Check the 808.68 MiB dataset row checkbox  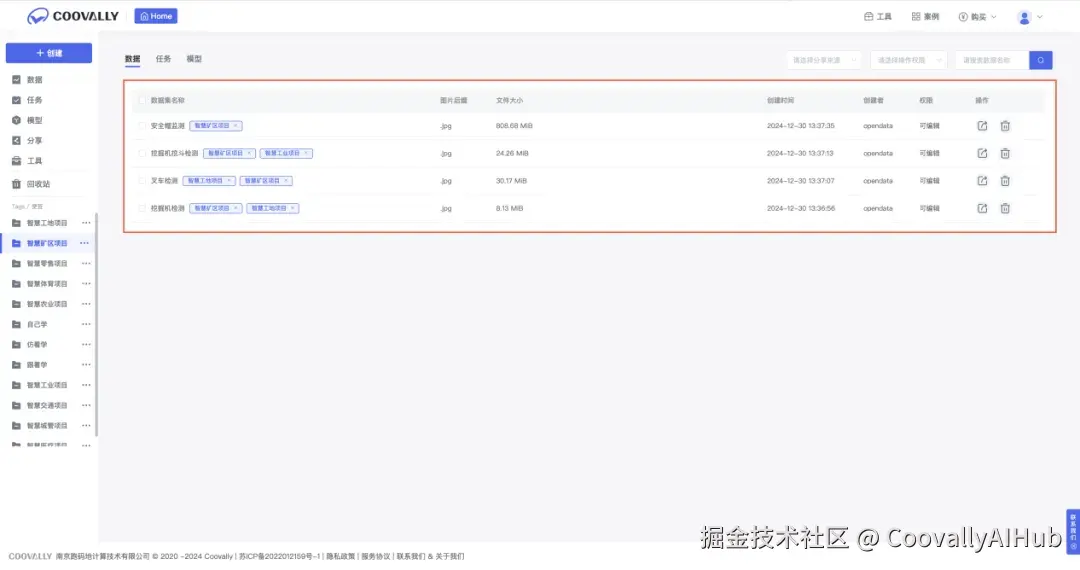(x=142, y=126)
